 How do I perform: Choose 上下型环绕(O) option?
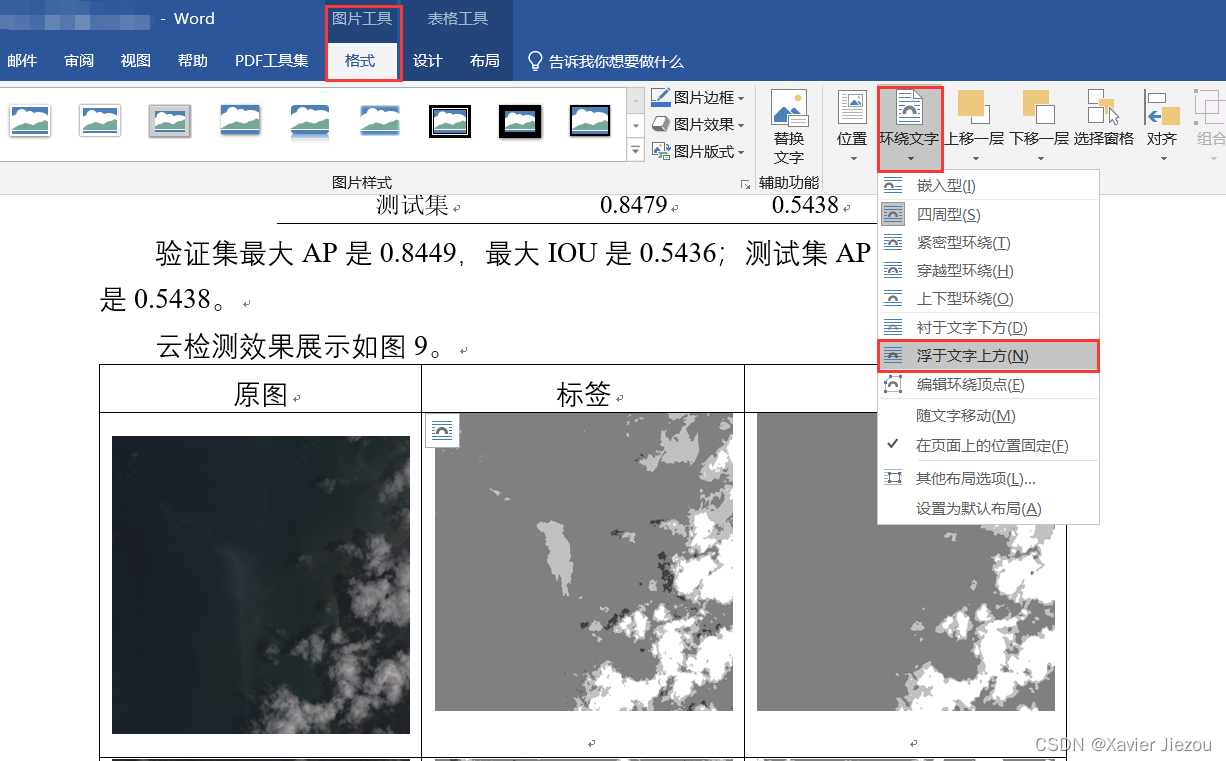pyautogui.click(x=988, y=298)
